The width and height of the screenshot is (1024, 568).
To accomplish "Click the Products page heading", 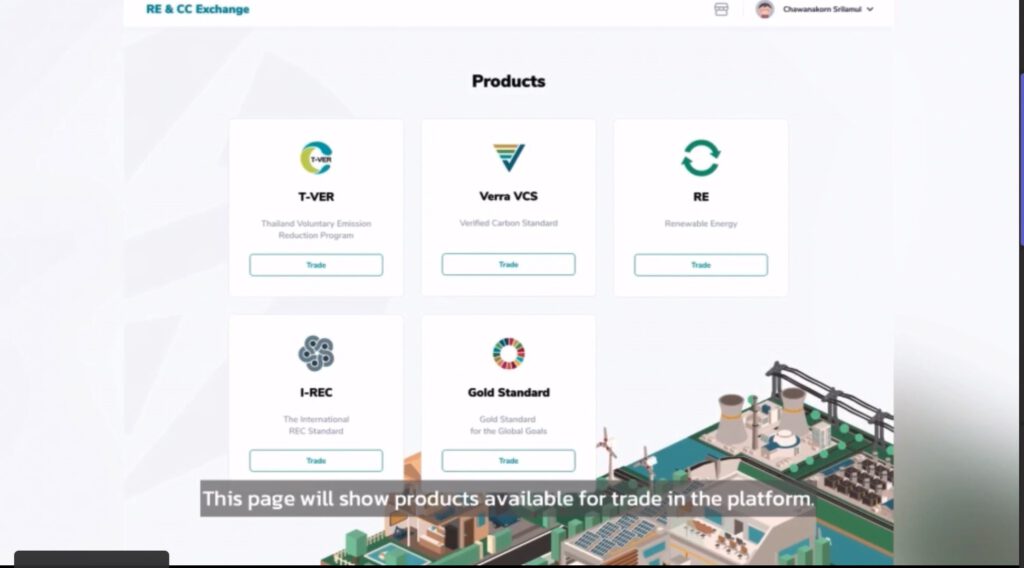I will 508,81.
